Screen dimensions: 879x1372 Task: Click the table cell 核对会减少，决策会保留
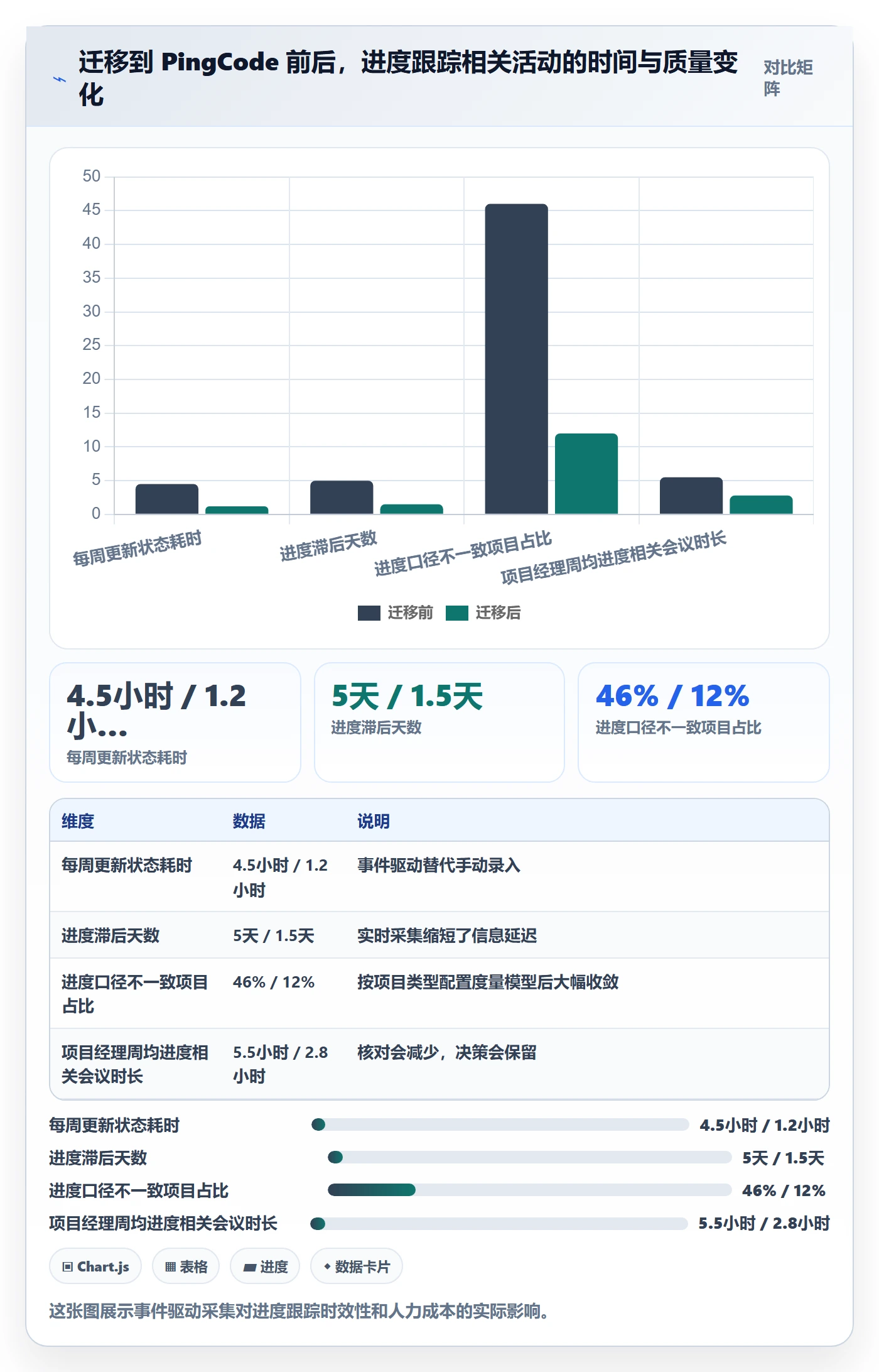coord(447,1052)
